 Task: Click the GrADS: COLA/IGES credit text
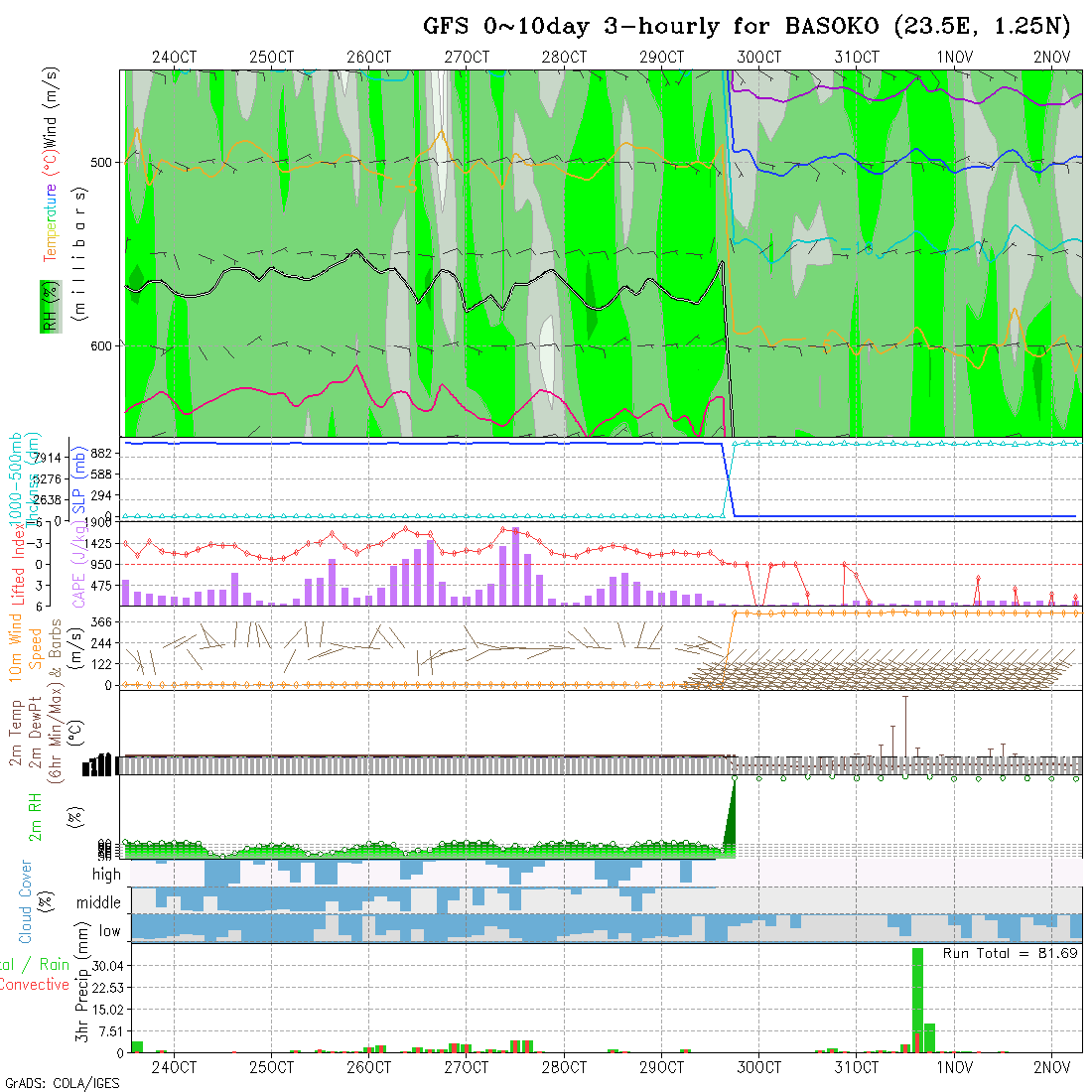[x=62, y=1083]
